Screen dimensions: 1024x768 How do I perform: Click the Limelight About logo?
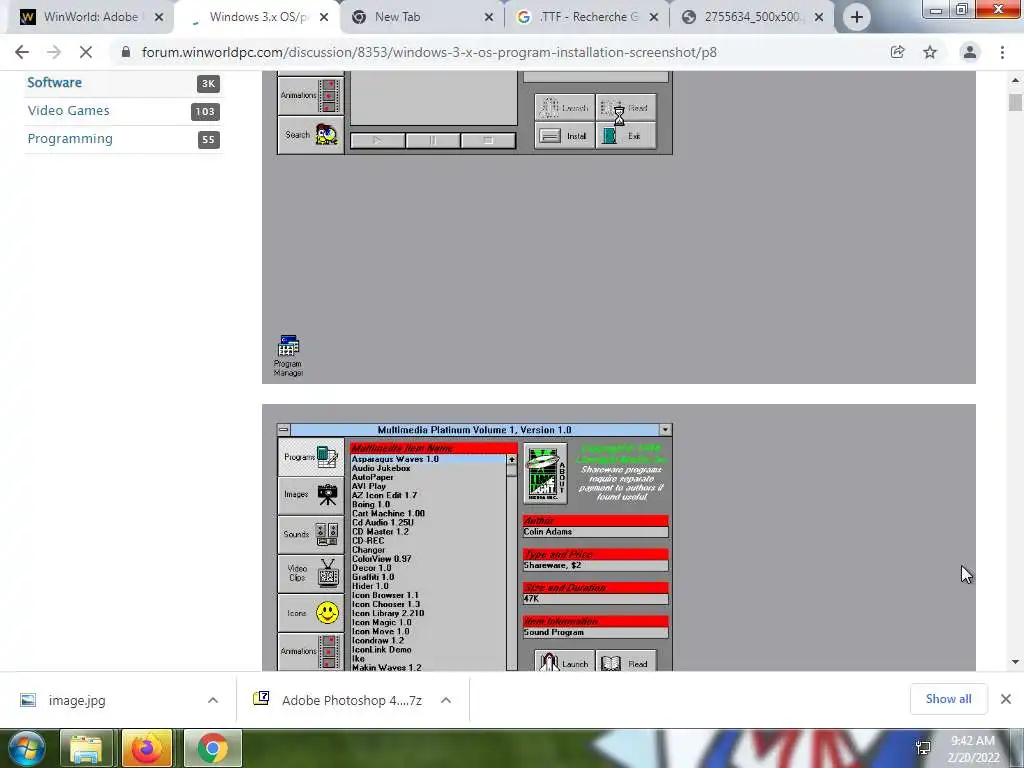click(x=545, y=473)
